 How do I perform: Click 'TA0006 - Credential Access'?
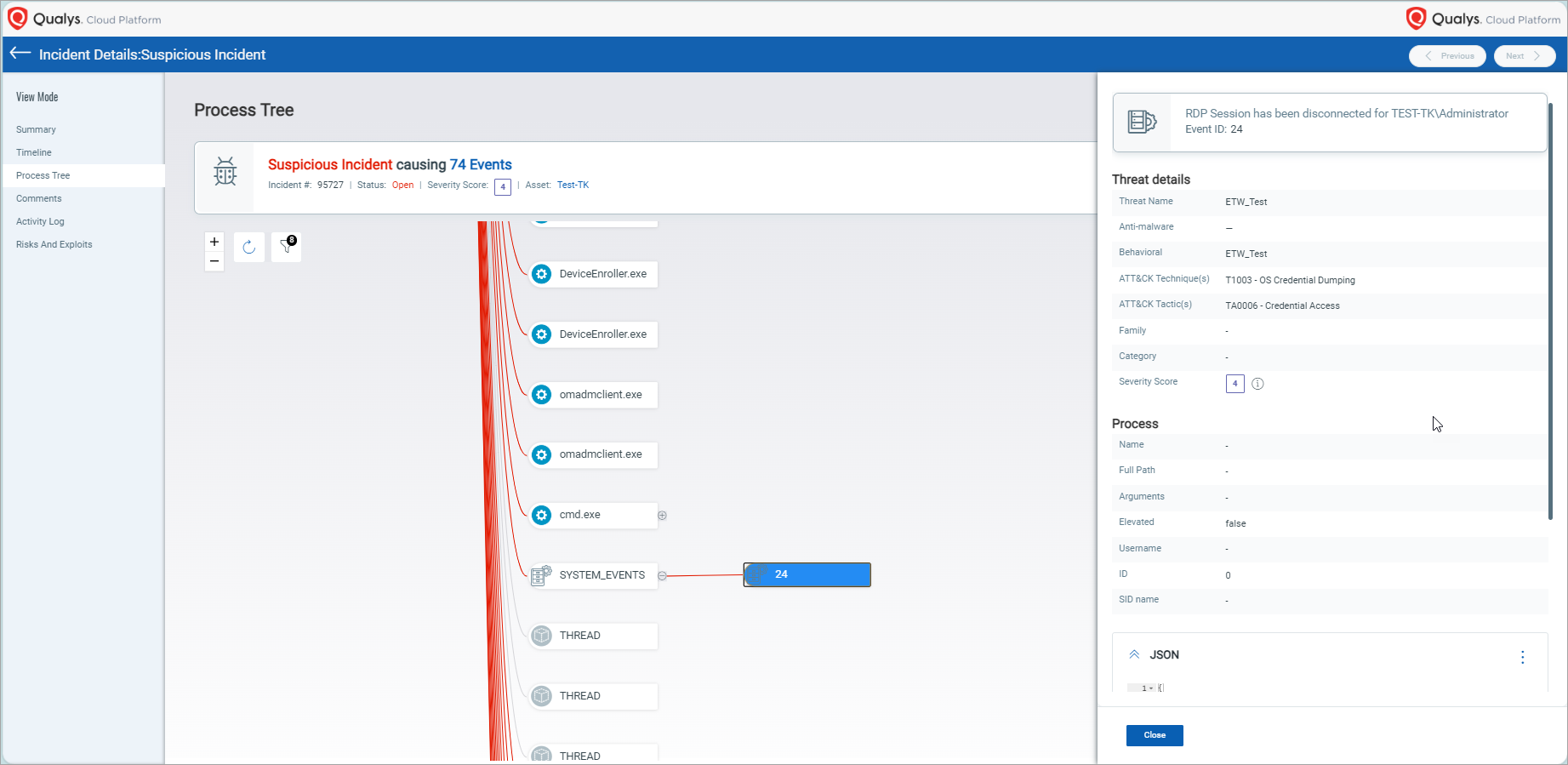(1282, 305)
